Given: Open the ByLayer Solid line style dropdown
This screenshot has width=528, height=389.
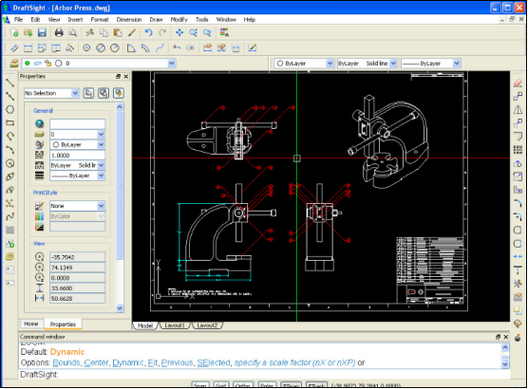Looking at the screenshot, I should (393, 63).
